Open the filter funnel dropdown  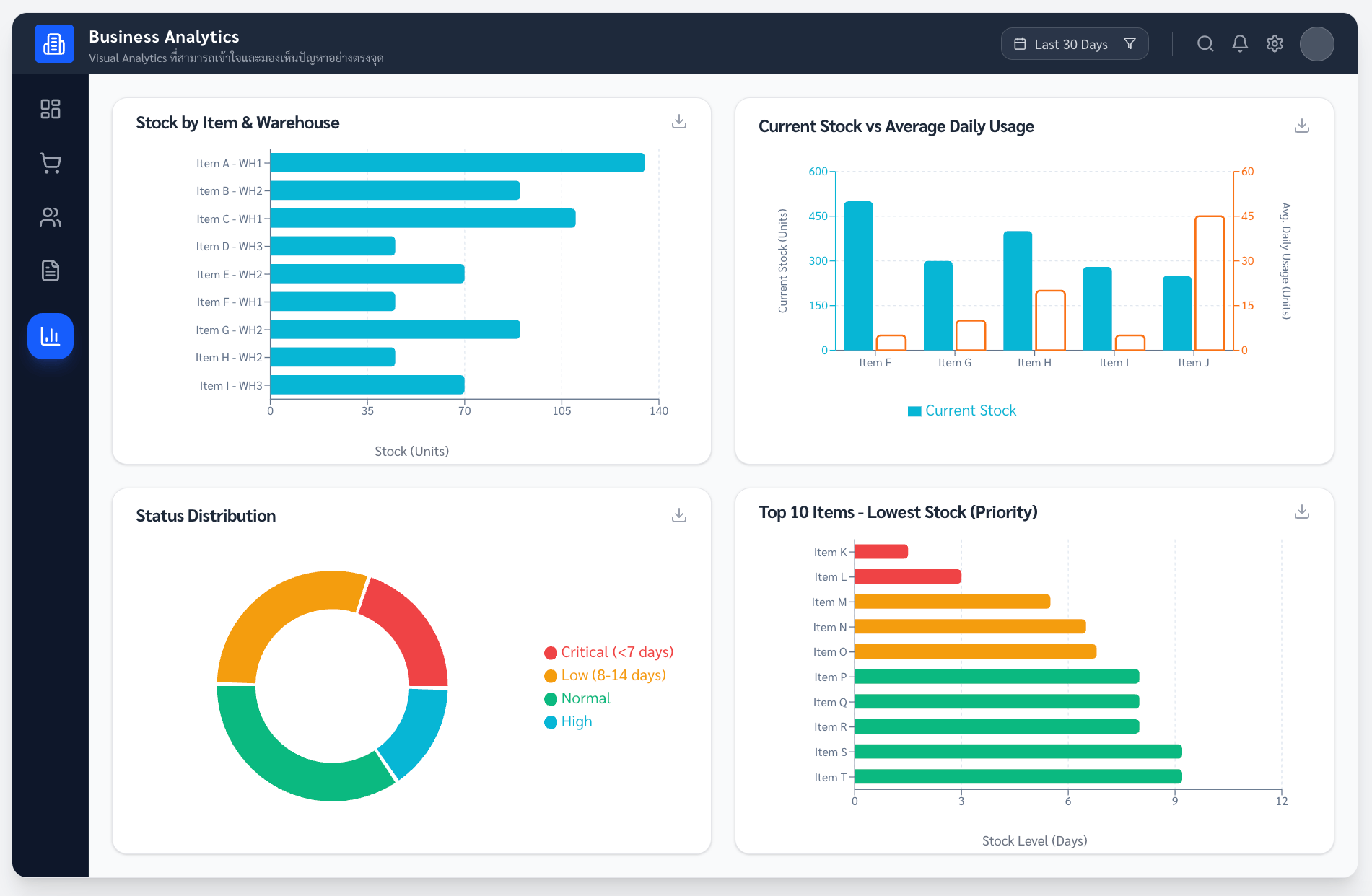click(1130, 43)
